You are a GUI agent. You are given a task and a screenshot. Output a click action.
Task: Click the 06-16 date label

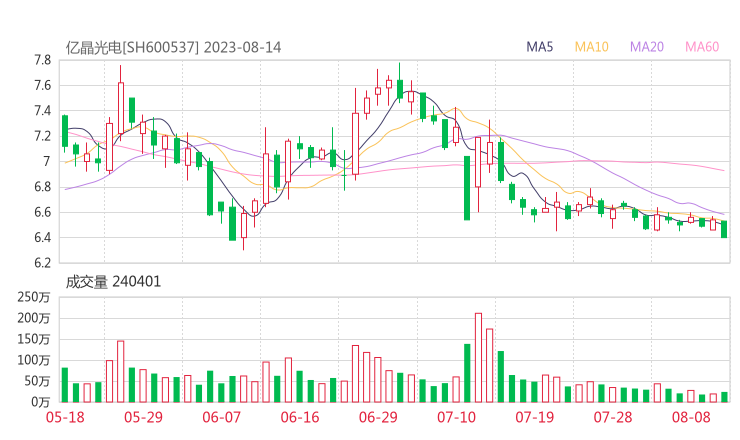point(300,417)
